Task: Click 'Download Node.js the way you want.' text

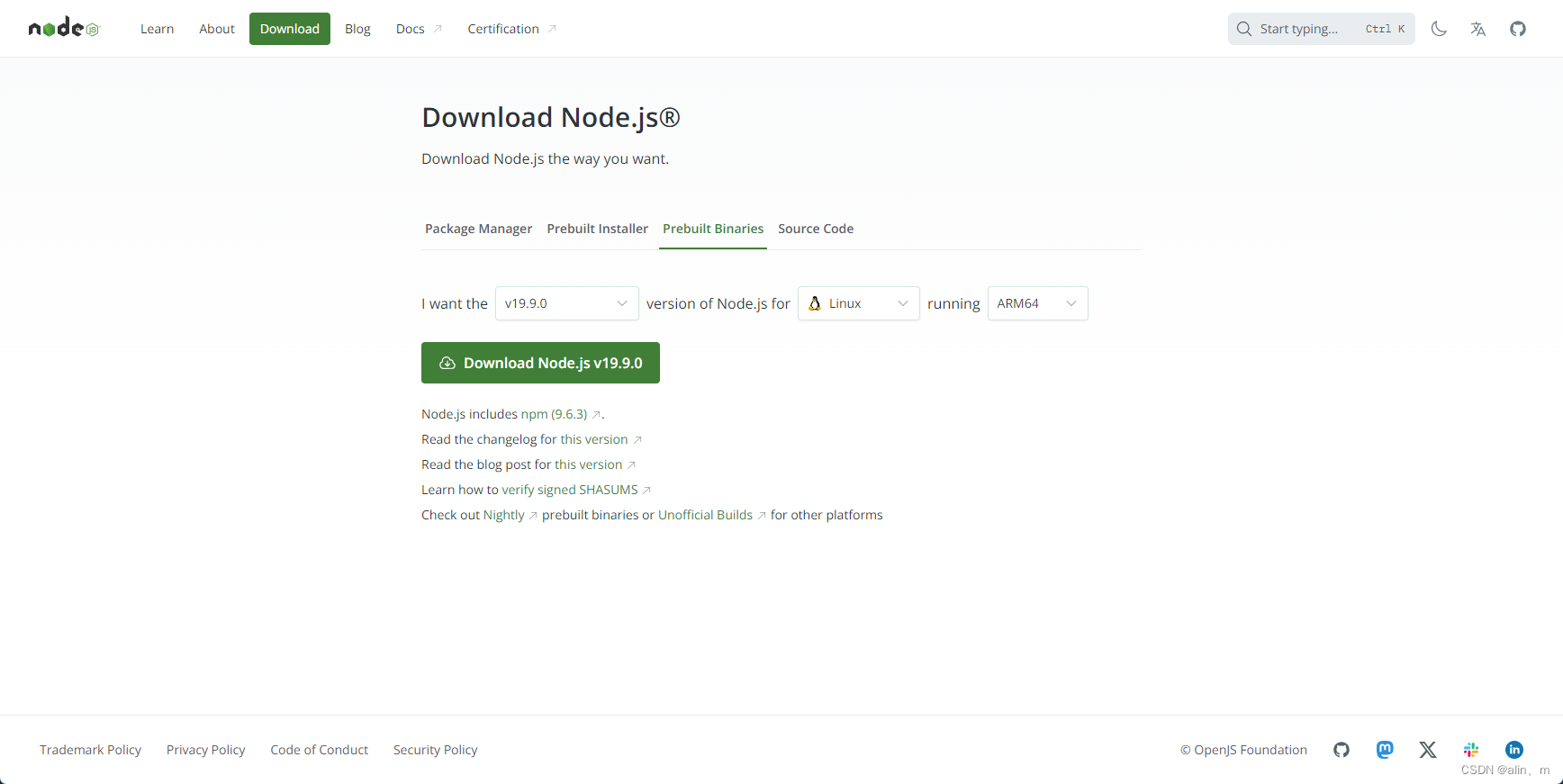Action: tap(546, 158)
